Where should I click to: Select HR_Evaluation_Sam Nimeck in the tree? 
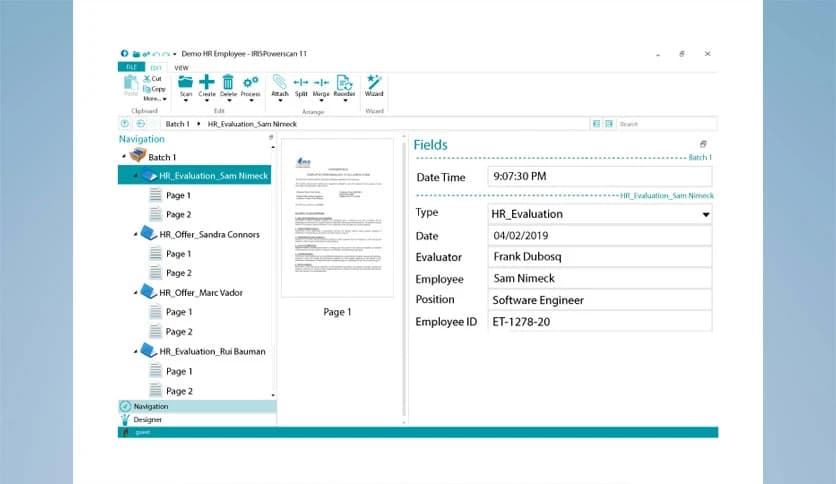195,175
